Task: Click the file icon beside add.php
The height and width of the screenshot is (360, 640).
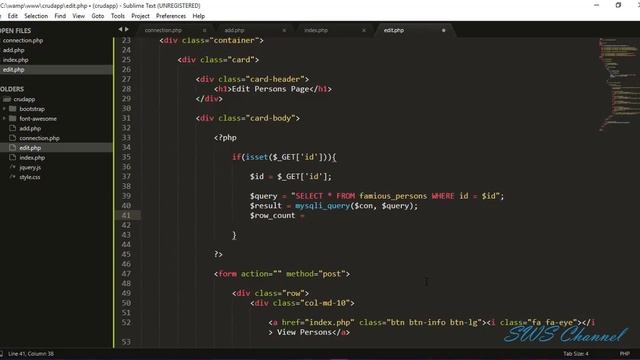Action: point(13,128)
